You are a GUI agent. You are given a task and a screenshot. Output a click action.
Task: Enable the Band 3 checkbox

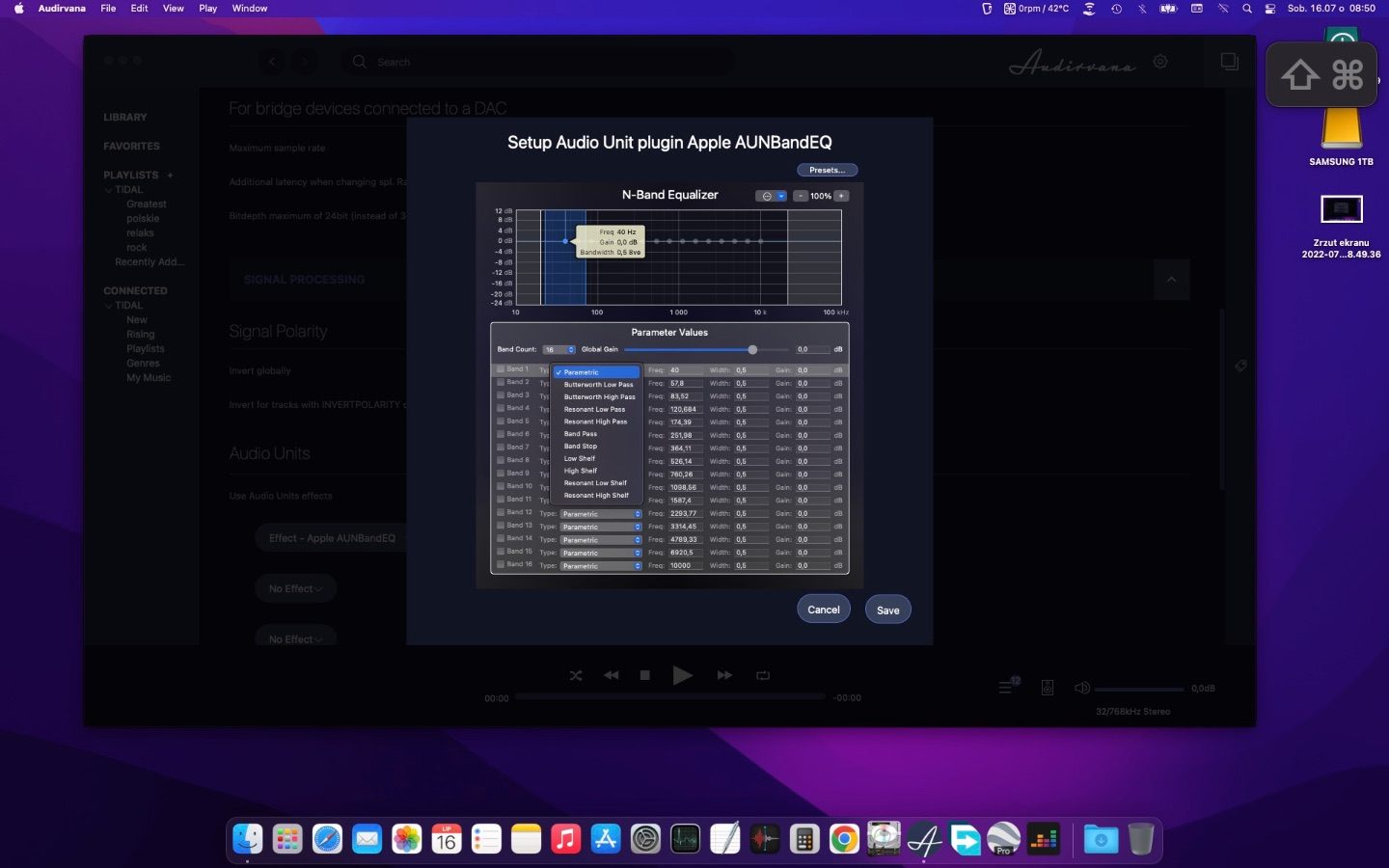501,395
